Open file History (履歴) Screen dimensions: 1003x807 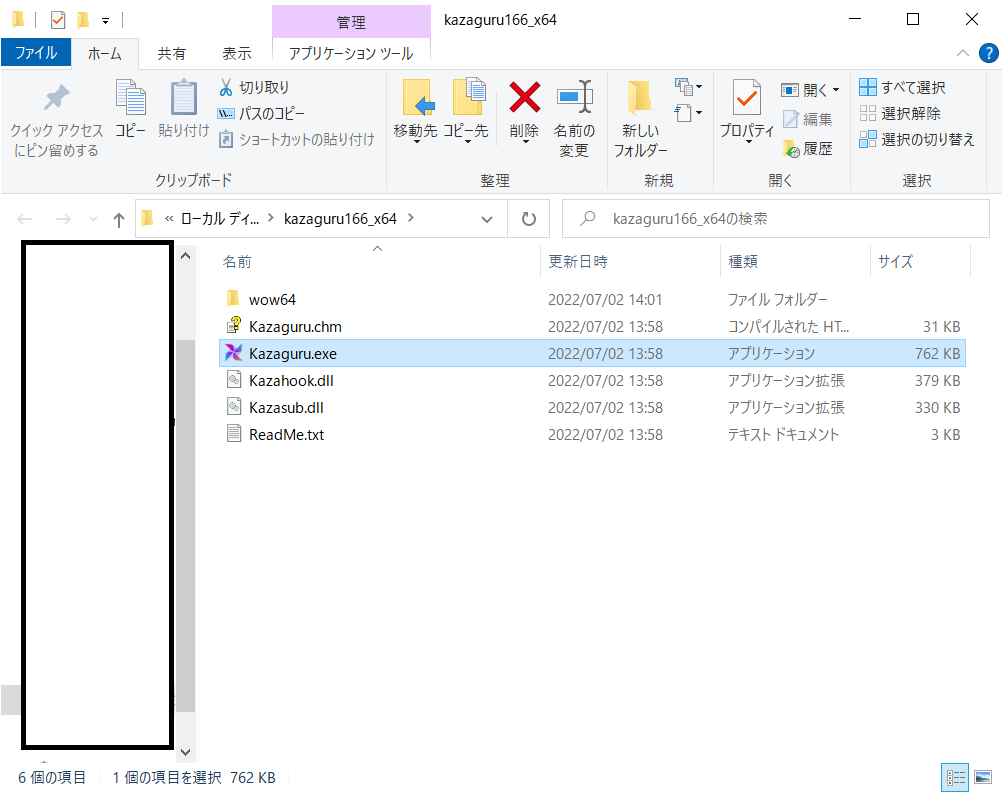click(x=808, y=148)
